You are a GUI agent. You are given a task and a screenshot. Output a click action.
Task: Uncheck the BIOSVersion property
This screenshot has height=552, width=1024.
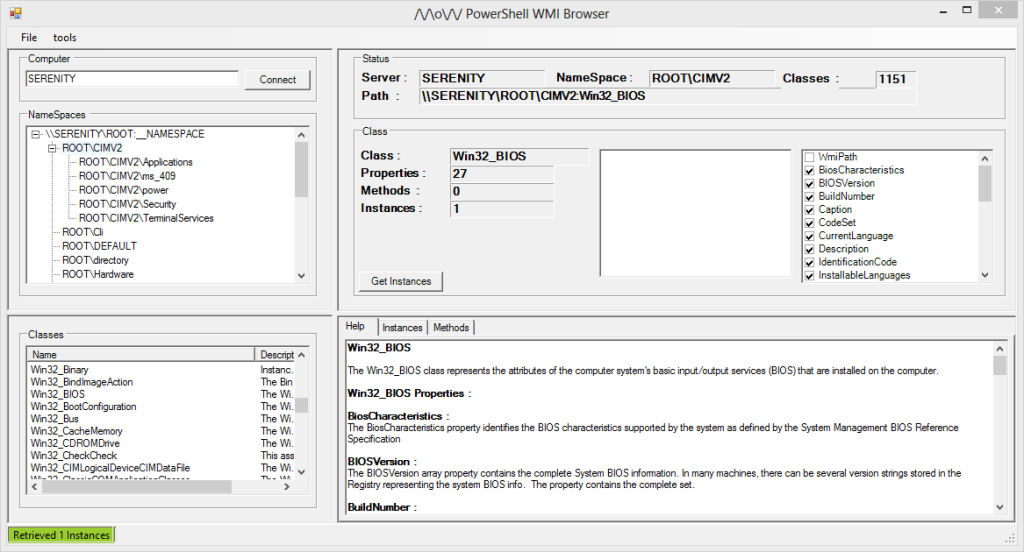click(x=810, y=184)
